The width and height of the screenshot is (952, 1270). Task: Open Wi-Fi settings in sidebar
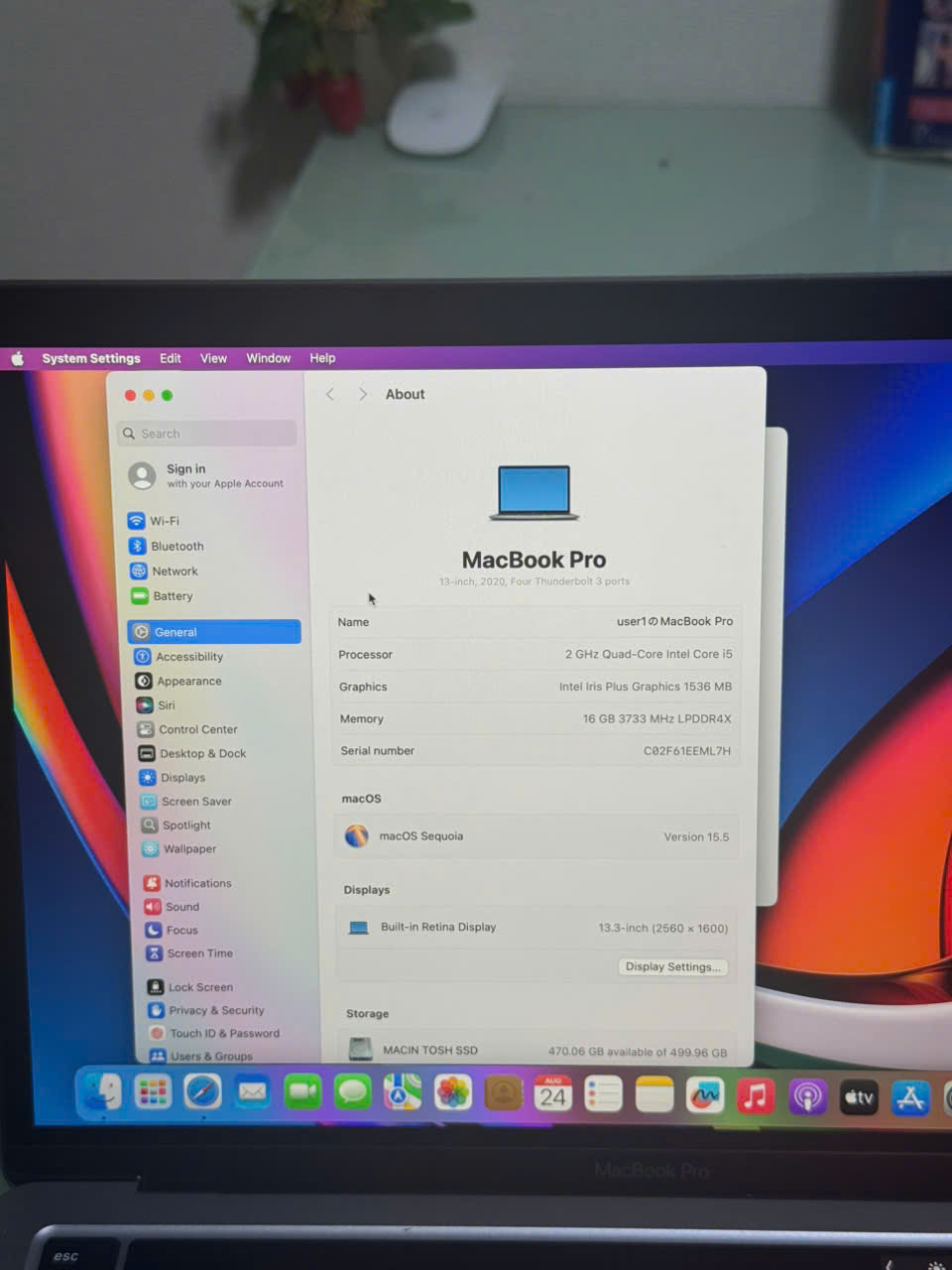coord(155,521)
